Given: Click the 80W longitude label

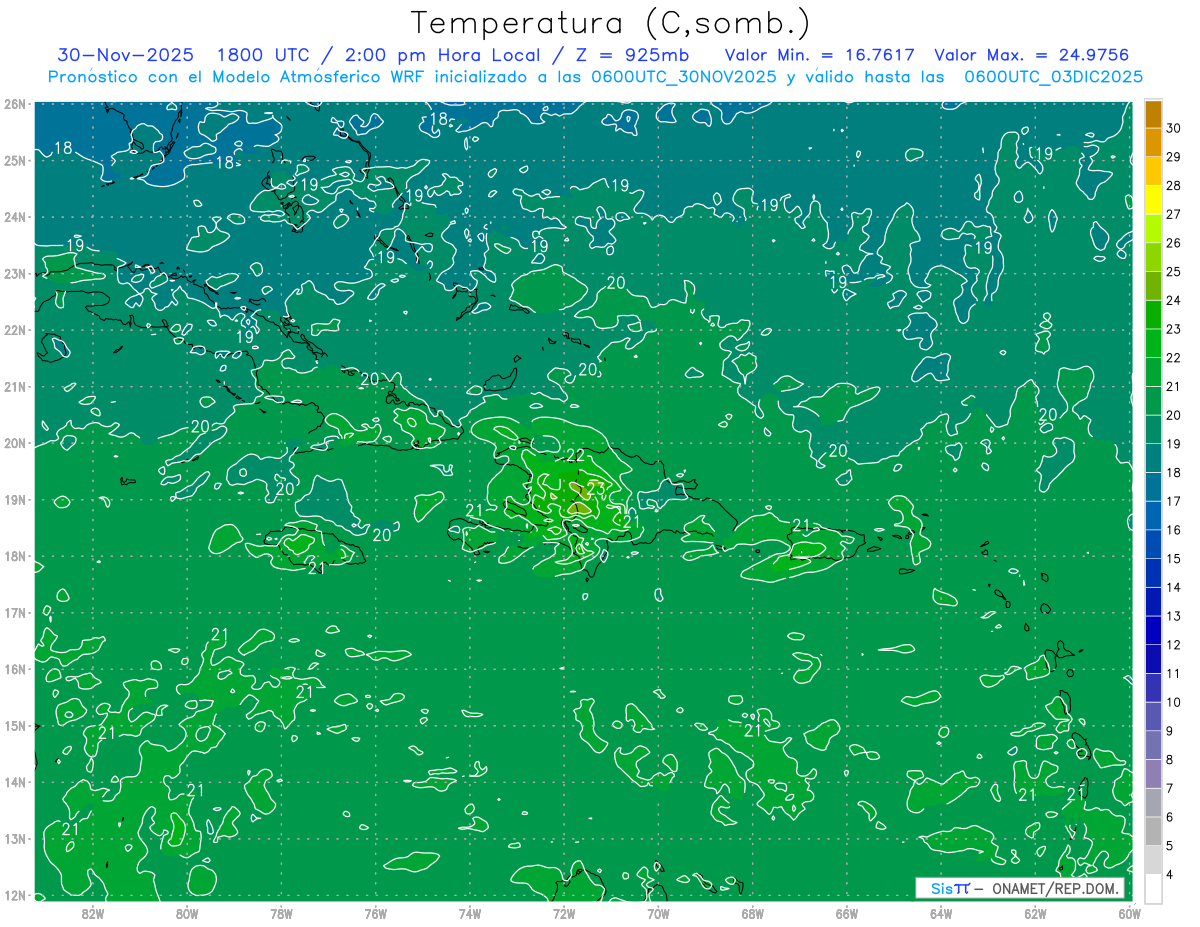Looking at the screenshot, I should [187, 912].
